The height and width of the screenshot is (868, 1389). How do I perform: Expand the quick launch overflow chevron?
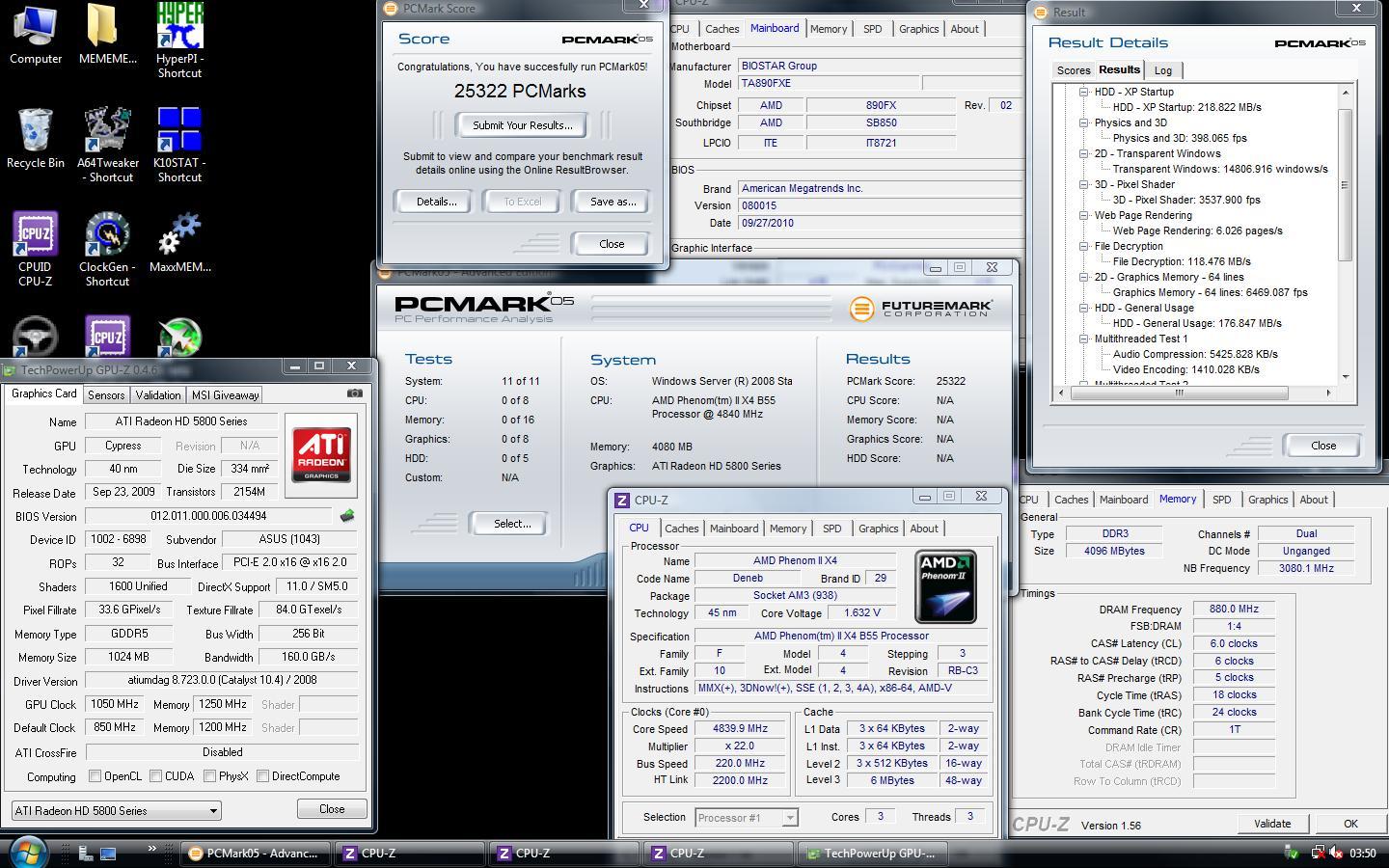tap(151, 849)
